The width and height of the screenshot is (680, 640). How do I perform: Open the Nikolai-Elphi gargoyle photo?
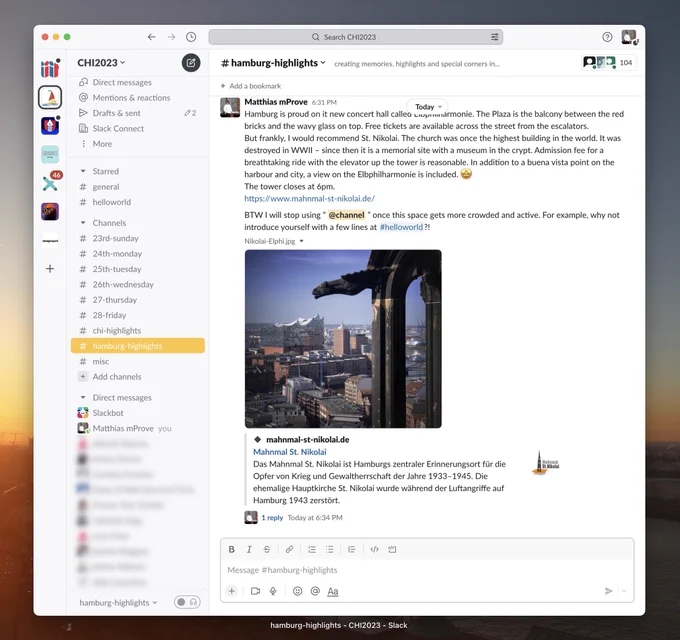tap(343, 339)
